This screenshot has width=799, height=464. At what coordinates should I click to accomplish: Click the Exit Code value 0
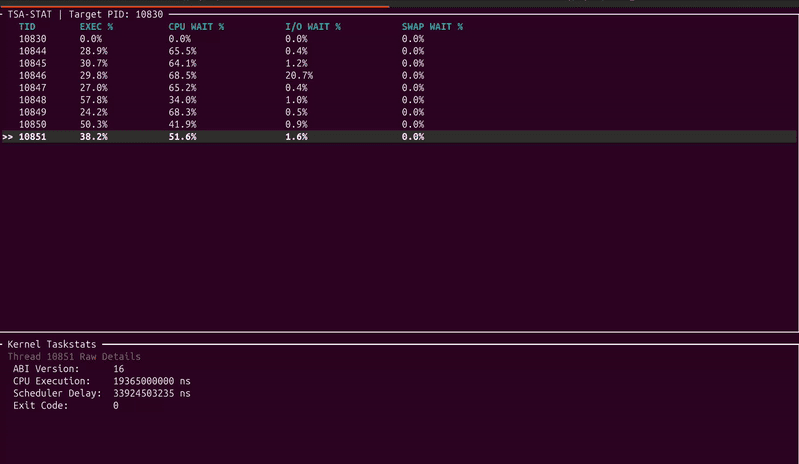116,405
